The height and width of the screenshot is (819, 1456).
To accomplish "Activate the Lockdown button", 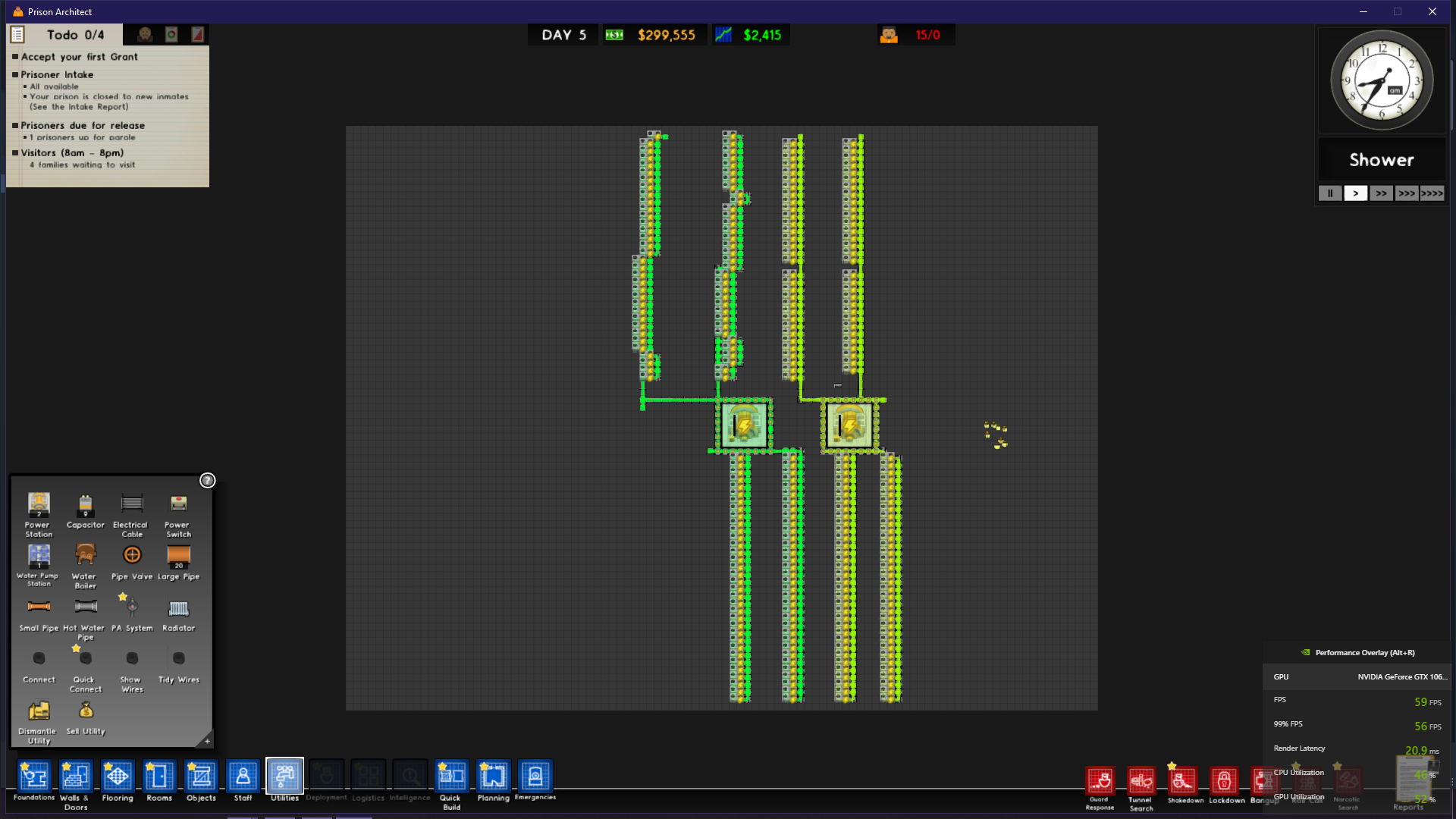I will pyautogui.click(x=1225, y=786).
